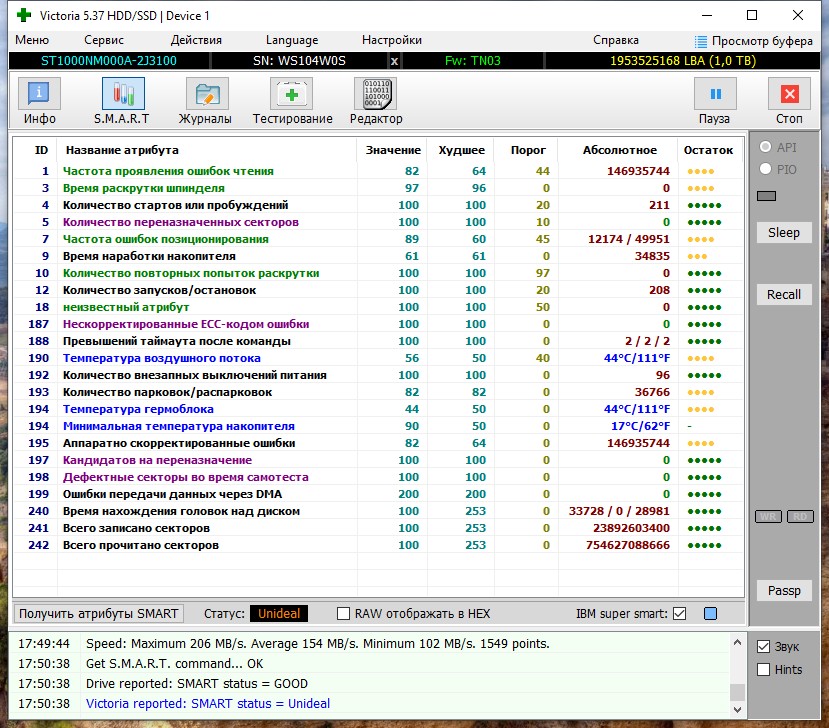Image resolution: width=829 pixels, height=728 pixels.
Task: Click the Остаток column header
Action: [x=708, y=150]
